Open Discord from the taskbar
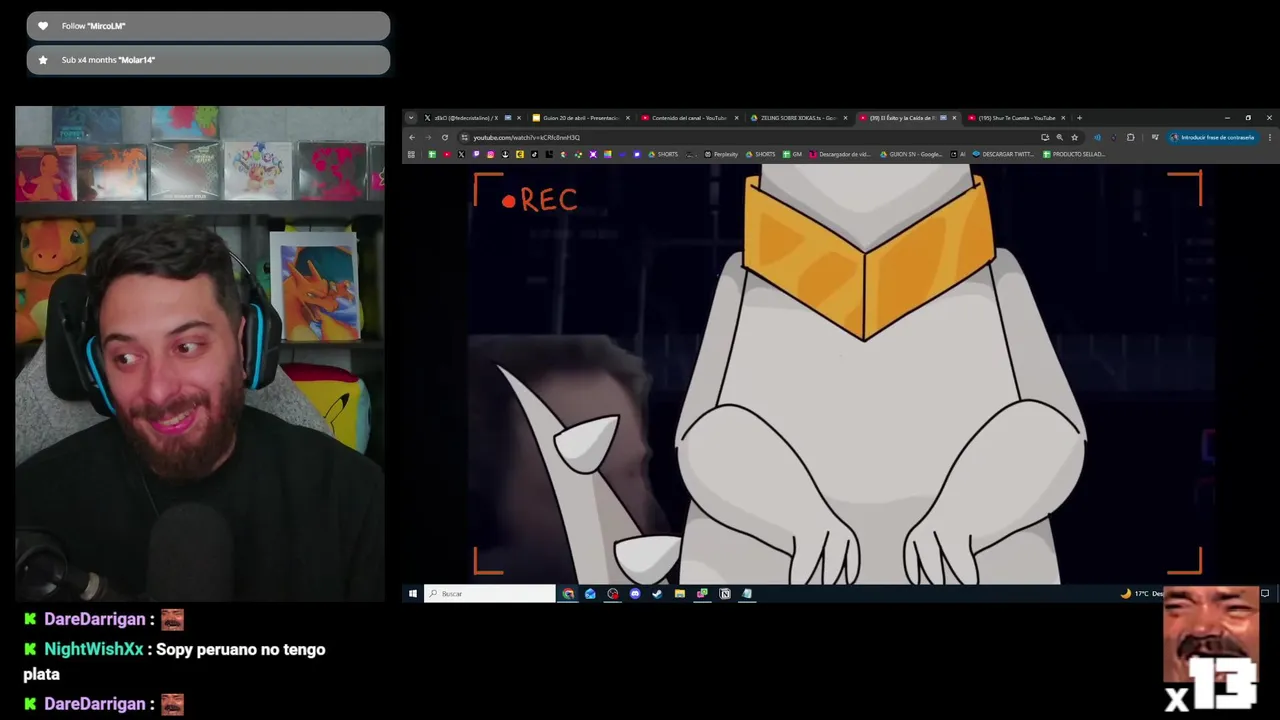 [x=635, y=594]
